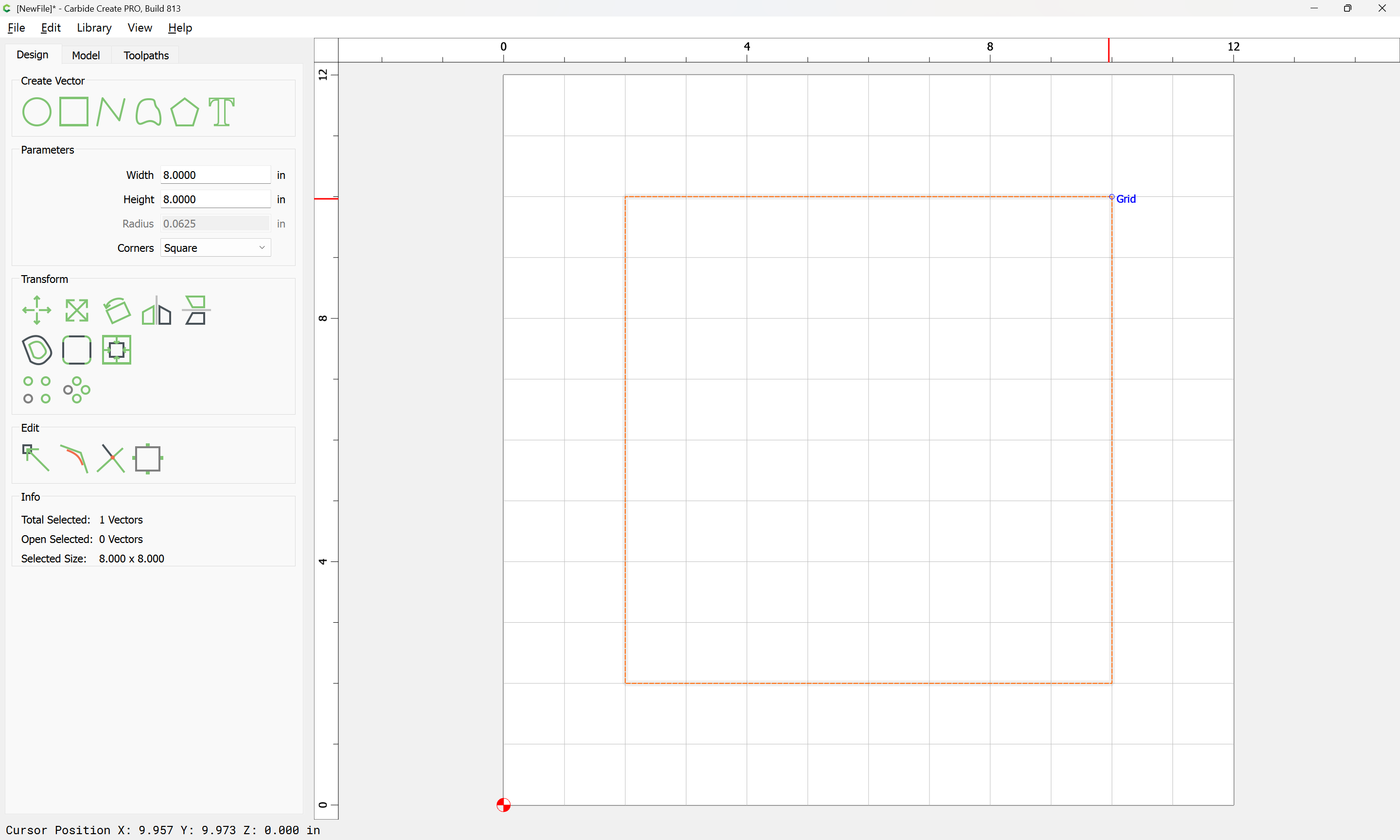Activate the Scale transform tool
1400x840 pixels.
tap(76, 310)
